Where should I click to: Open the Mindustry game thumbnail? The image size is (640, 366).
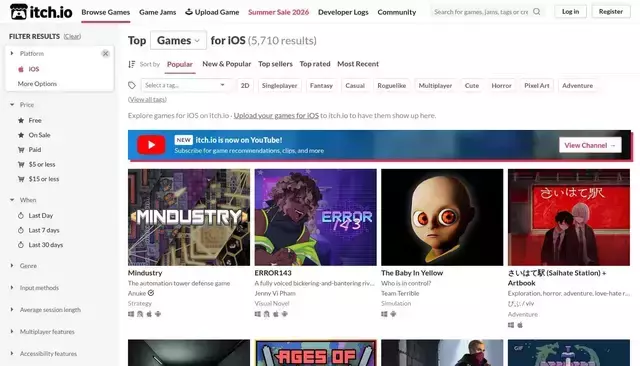(189, 217)
